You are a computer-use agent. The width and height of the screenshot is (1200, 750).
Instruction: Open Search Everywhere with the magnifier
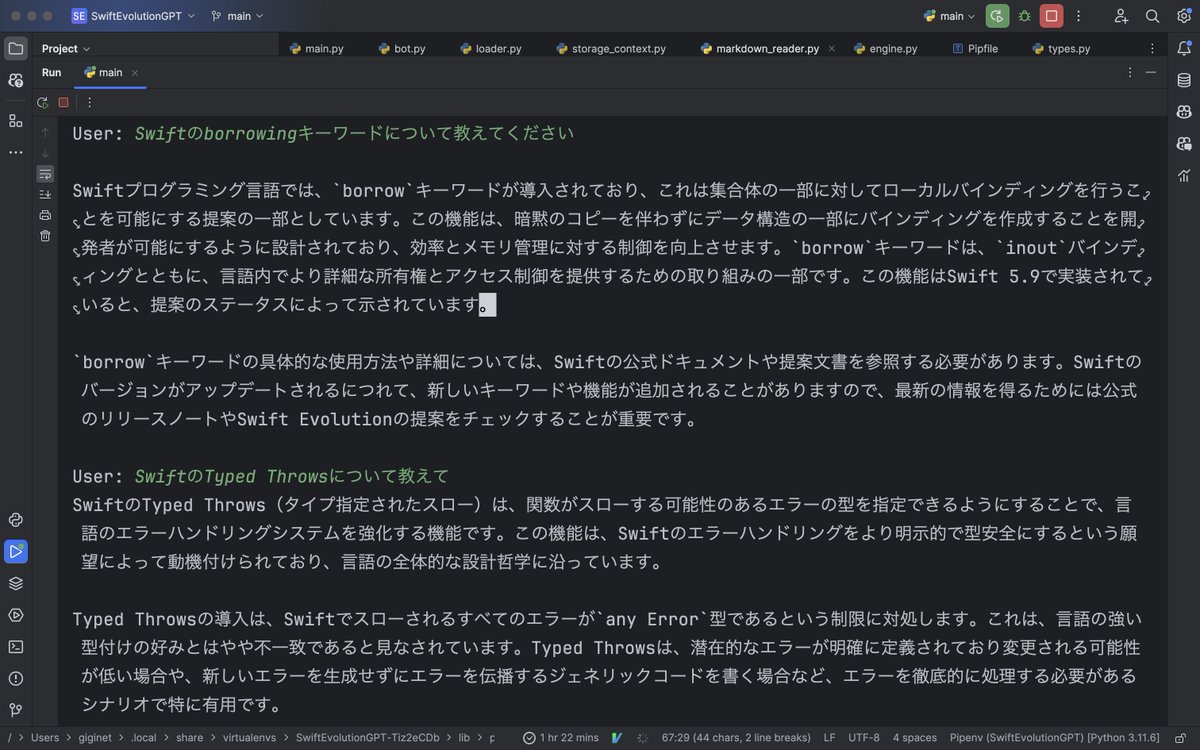[x=1153, y=15]
